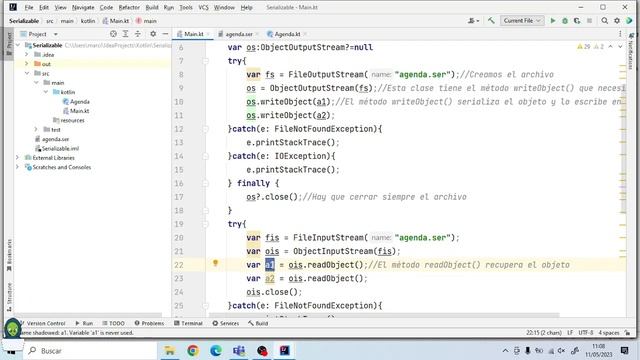Expand Scratches and Consoles node
The height and width of the screenshot is (360, 640).
[18, 167]
